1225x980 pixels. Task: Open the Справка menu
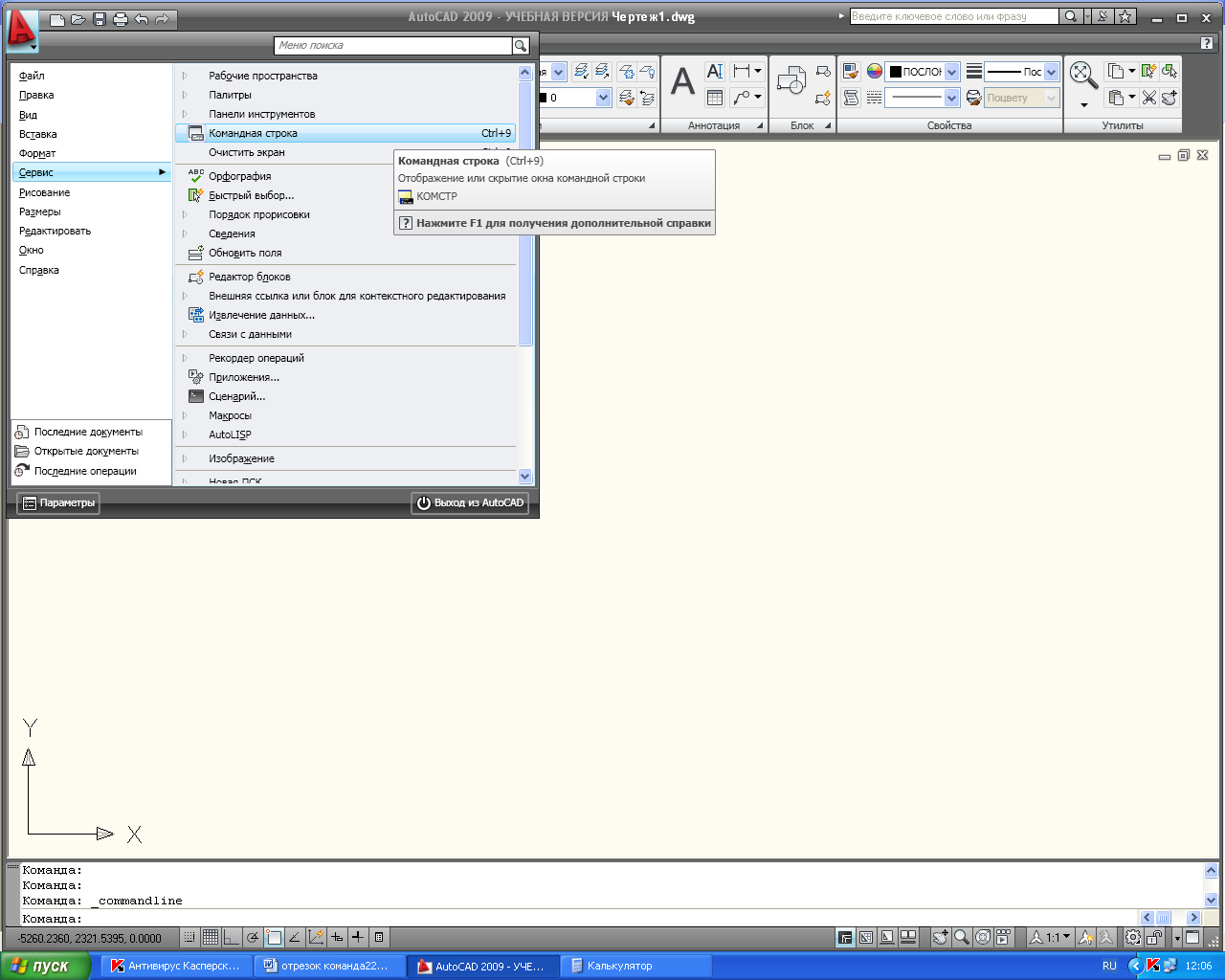(x=39, y=270)
